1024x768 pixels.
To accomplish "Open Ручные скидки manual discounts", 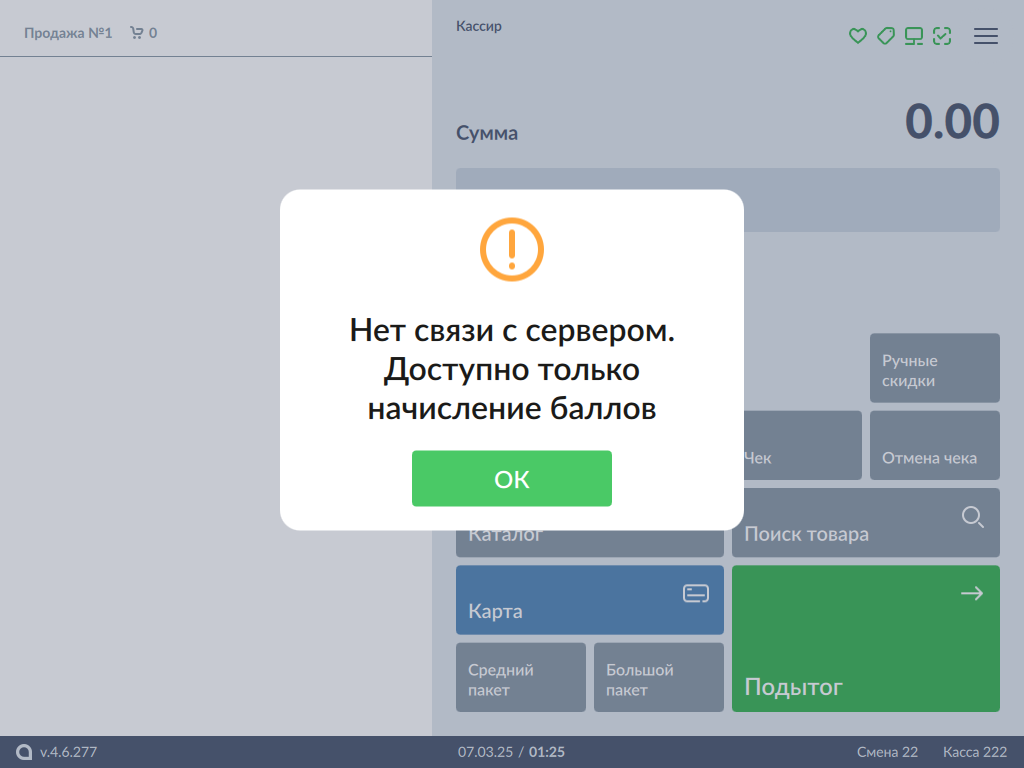I will tap(934, 369).
